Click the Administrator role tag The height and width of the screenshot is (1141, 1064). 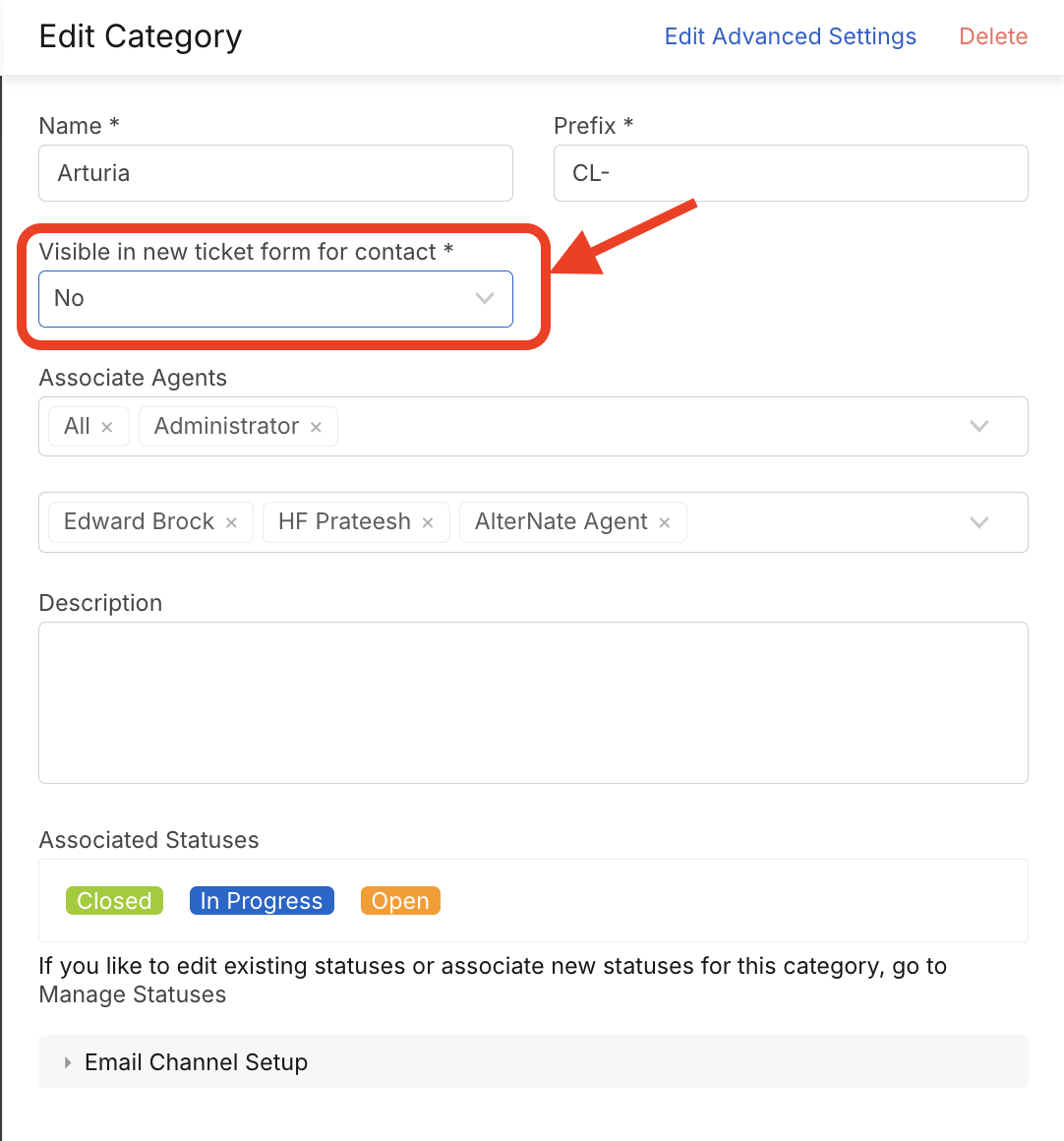coord(226,426)
